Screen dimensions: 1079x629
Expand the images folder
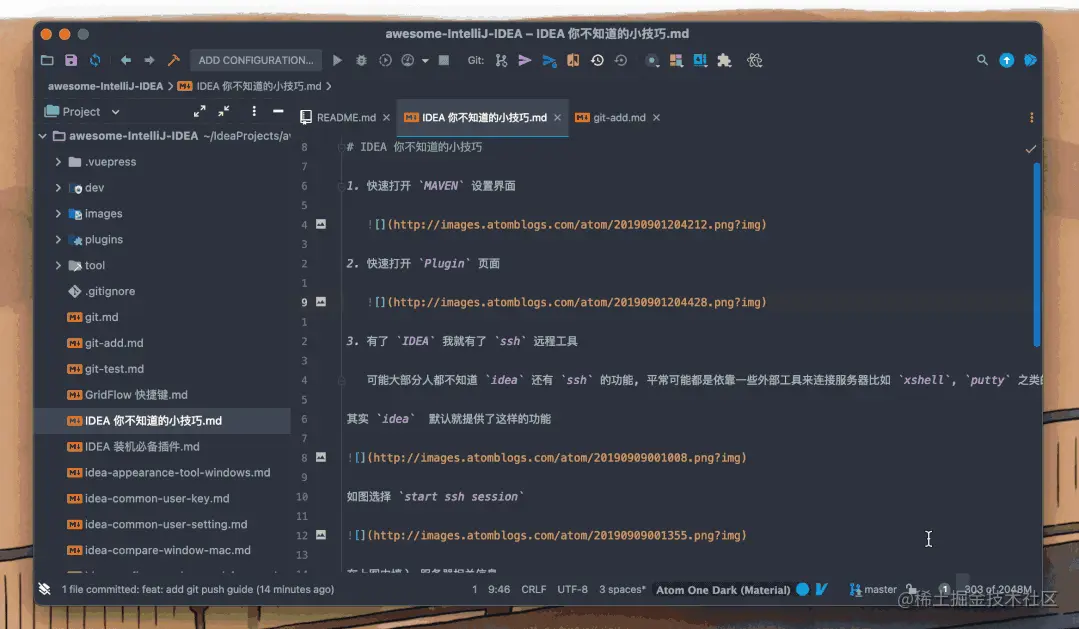click(x=58, y=214)
